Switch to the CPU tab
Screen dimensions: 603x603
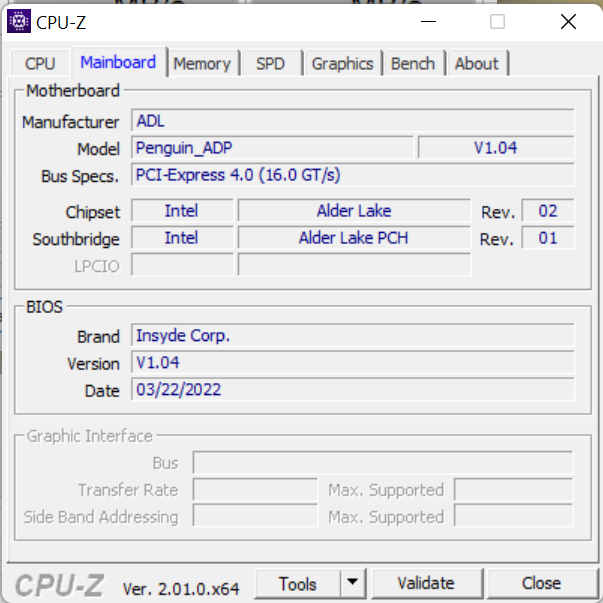pyautogui.click(x=40, y=63)
